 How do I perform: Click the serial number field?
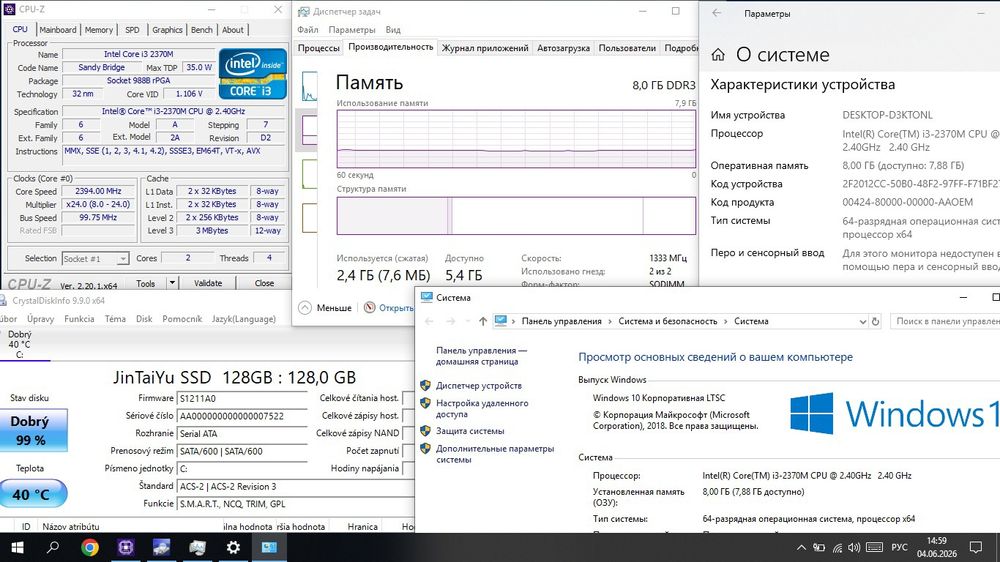[x=242, y=416]
